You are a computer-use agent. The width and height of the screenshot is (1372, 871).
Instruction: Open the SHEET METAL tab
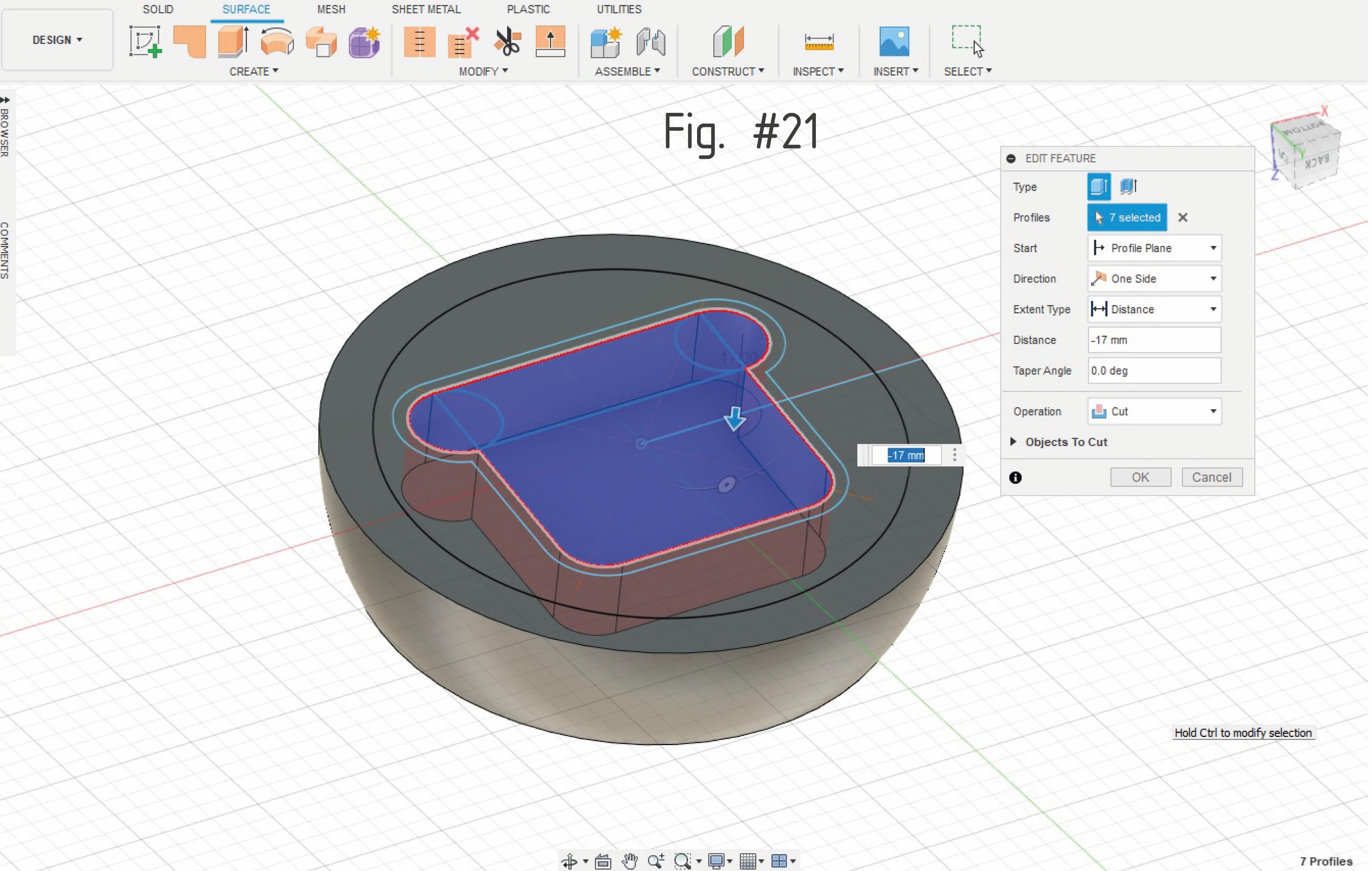(426, 9)
